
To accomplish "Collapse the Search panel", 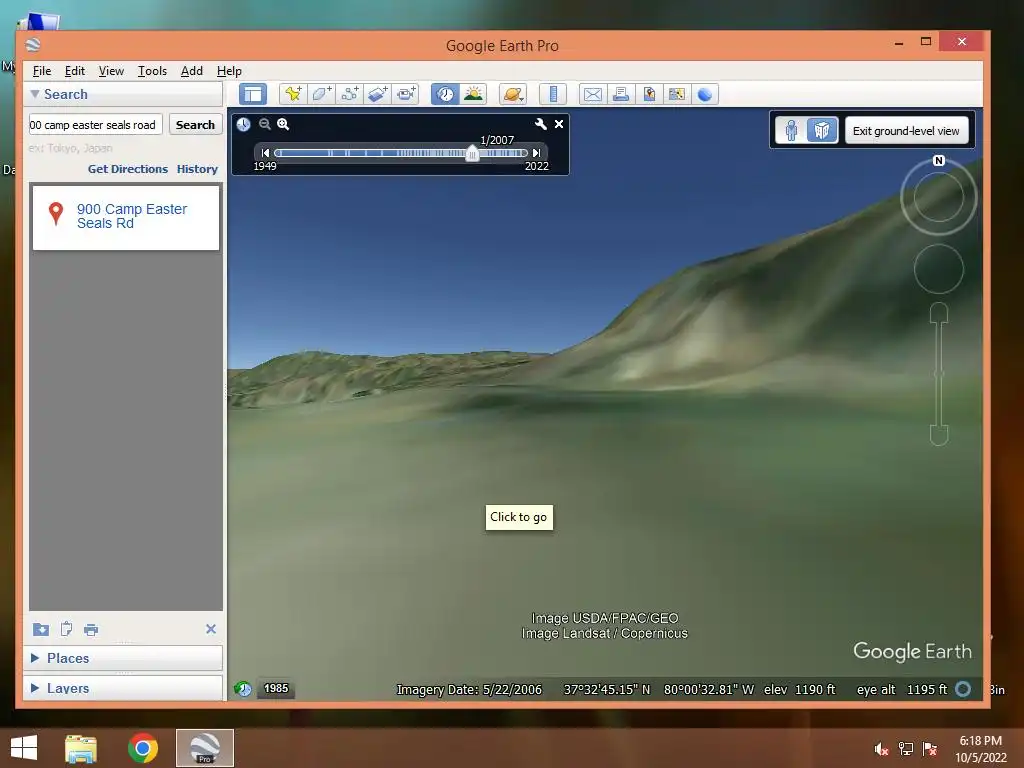I will tap(35, 94).
